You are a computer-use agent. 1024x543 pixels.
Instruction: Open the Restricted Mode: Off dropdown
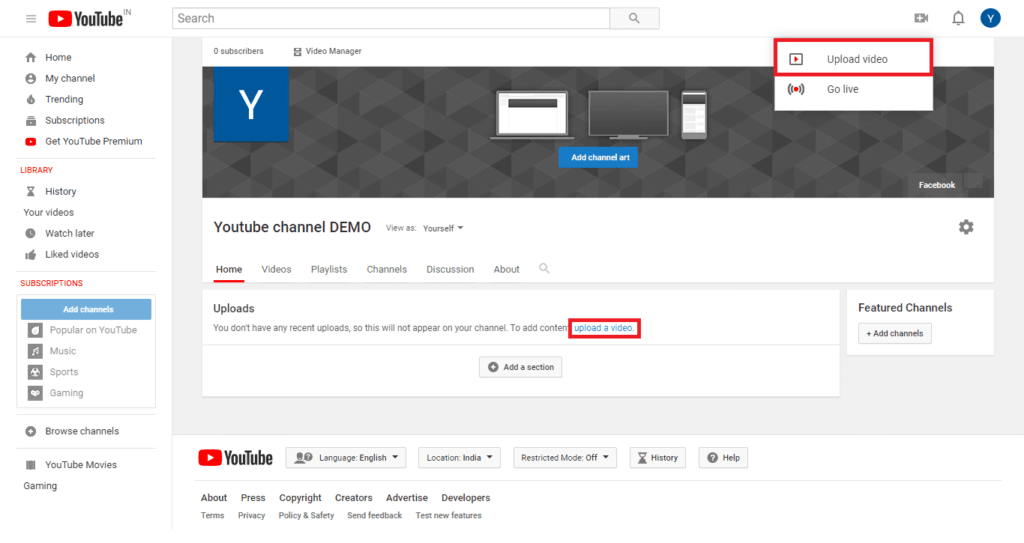(x=564, y=457)
